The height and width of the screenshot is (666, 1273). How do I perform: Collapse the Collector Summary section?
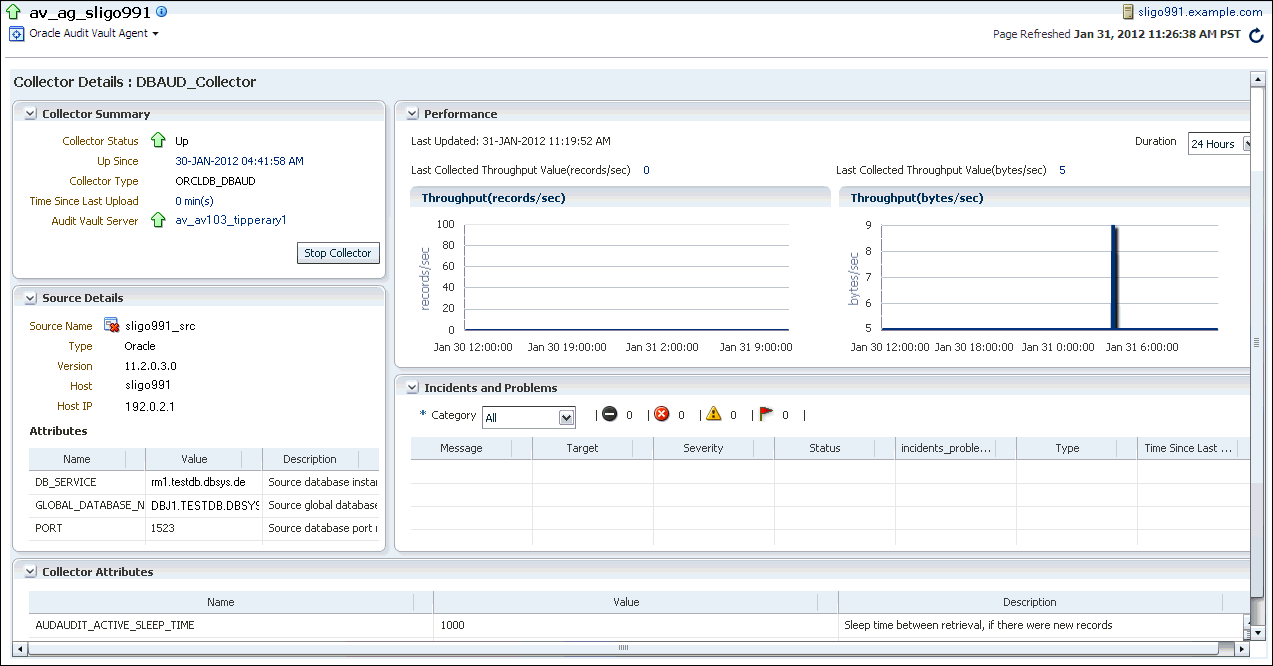tap(30, 114)
